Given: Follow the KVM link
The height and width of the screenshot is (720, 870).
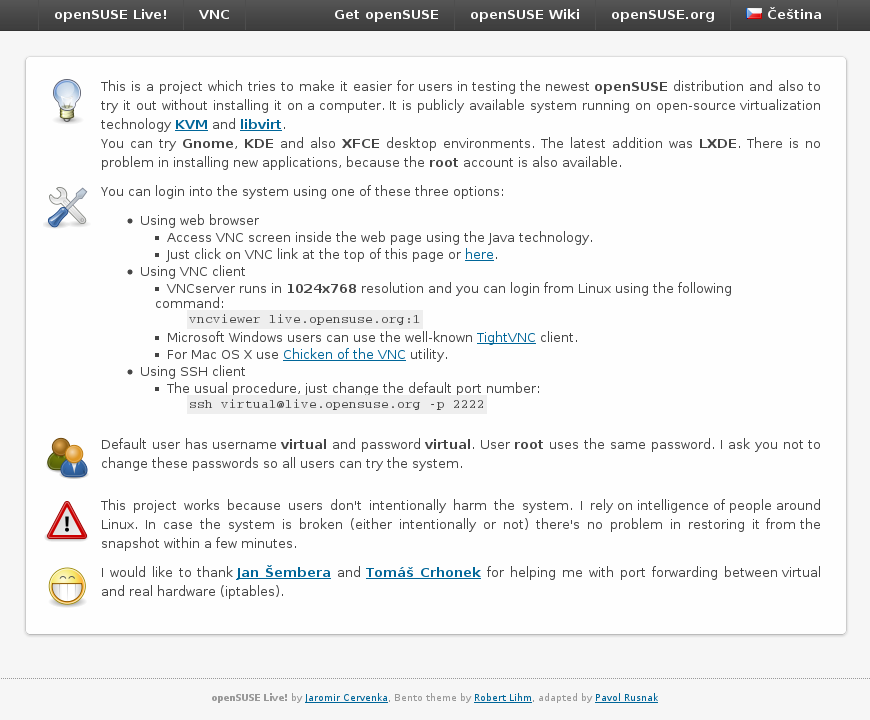Looking at the screenshot, I should click(191, 125).
